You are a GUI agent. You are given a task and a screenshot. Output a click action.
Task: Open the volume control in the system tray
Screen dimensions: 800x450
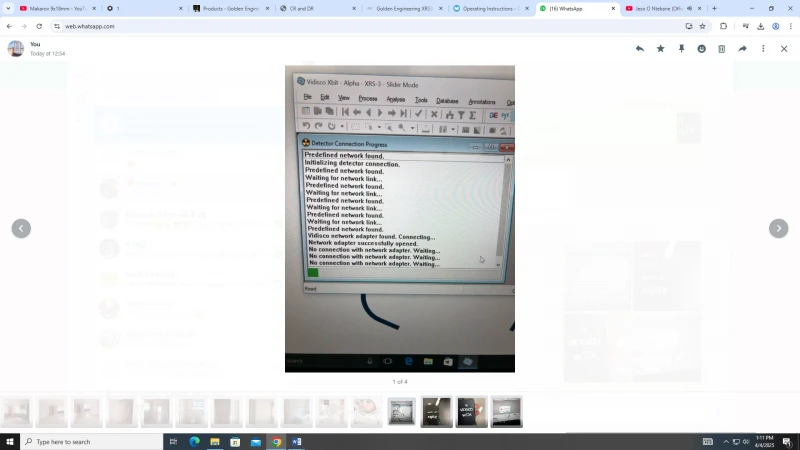point(746,442)
